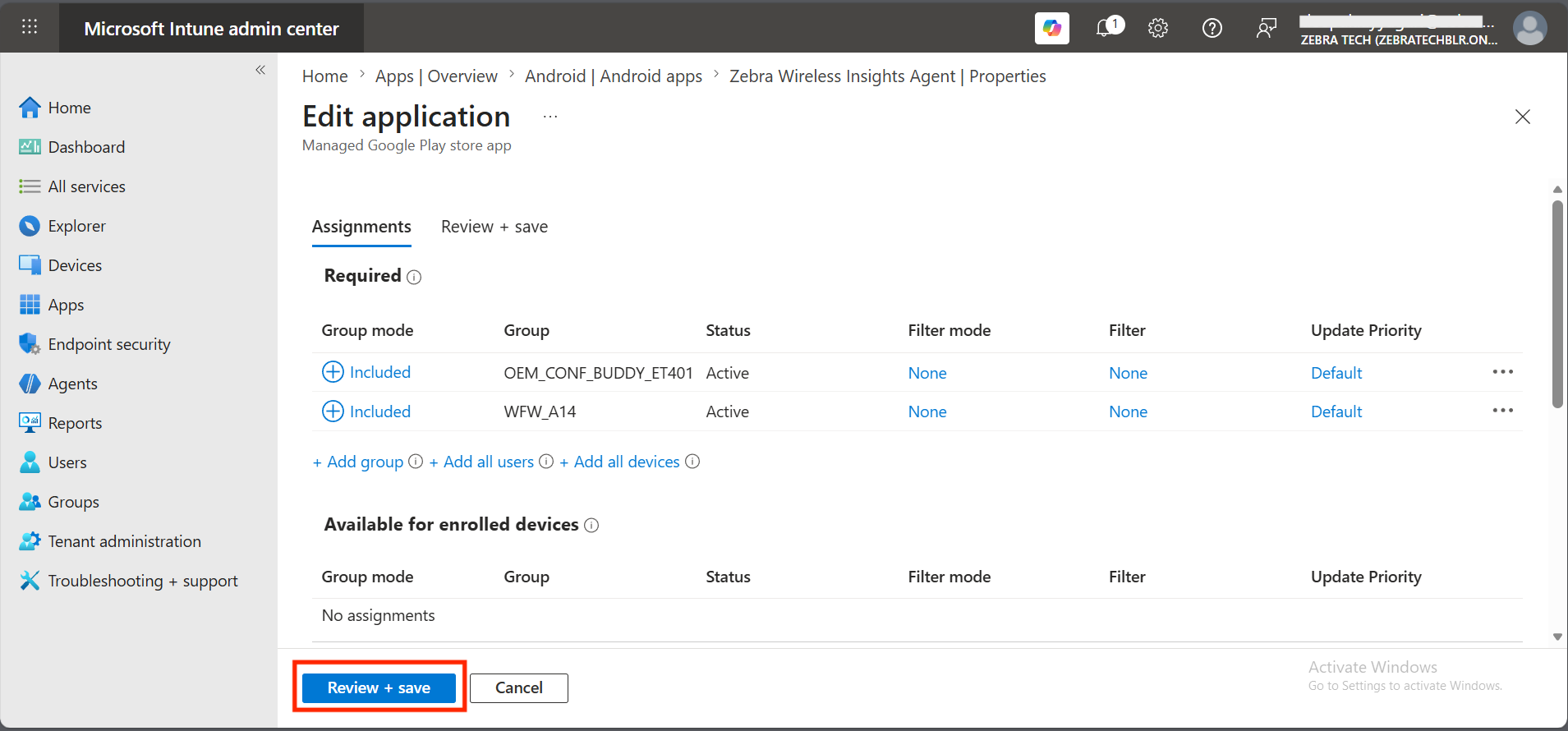Show info tooltip for Required heading
The width and height of the screenshot is (1568, 731).
pos(414,278)
